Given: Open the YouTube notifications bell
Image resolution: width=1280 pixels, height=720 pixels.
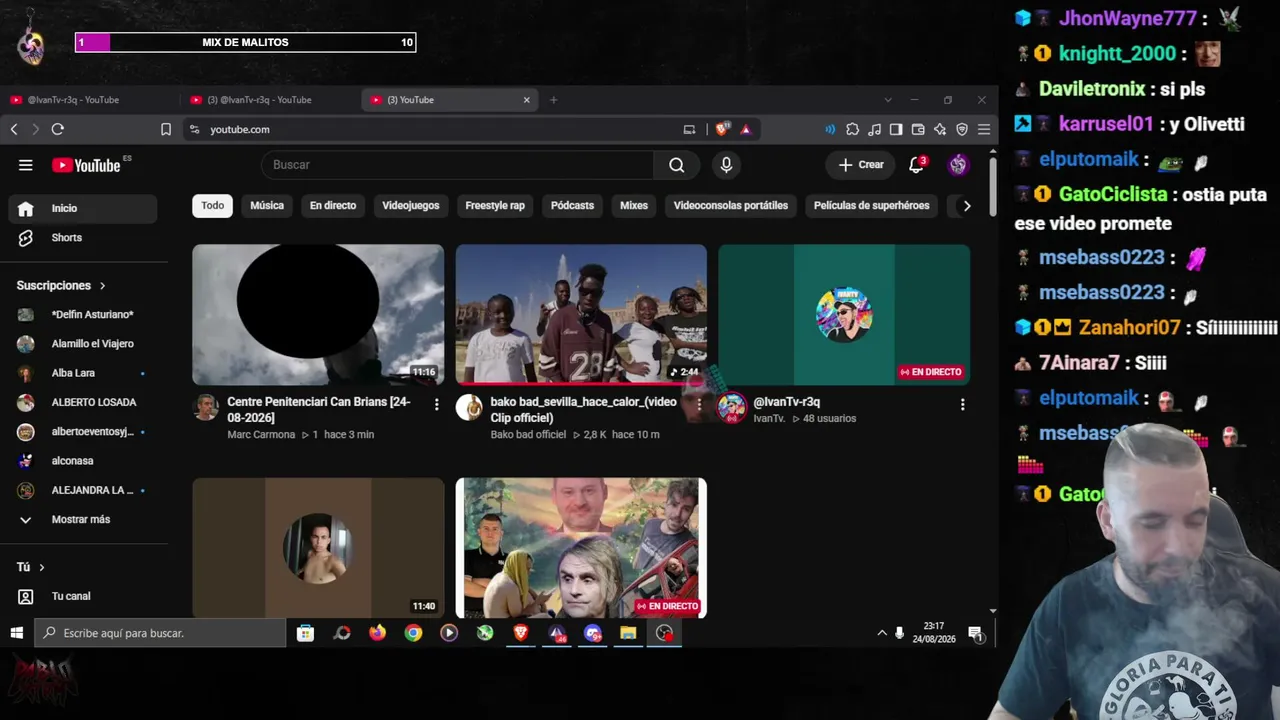Looking at the screenshot, I should 916,165.
